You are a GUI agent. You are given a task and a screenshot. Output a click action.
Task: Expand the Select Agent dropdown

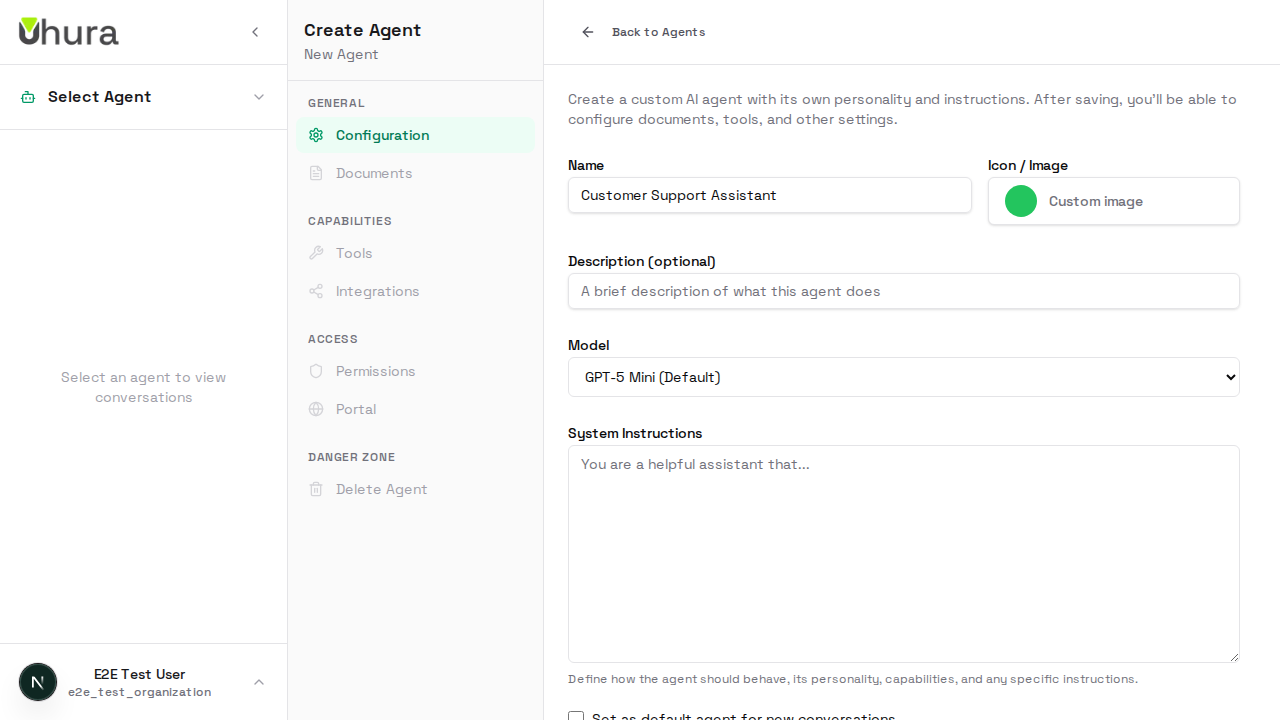point(259,97)
